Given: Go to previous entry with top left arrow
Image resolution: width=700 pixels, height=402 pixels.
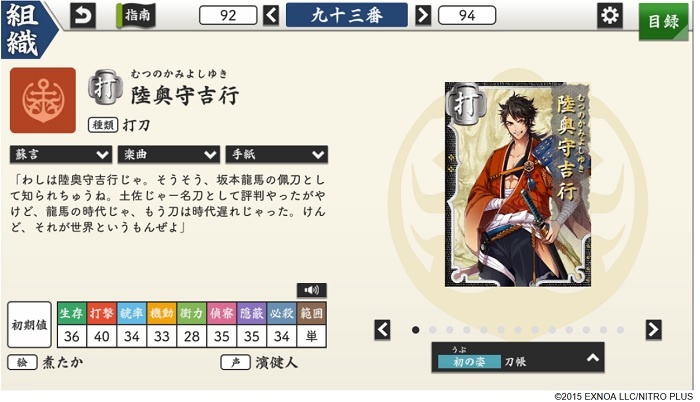Looking at the screenshot, I should [271, 15].
